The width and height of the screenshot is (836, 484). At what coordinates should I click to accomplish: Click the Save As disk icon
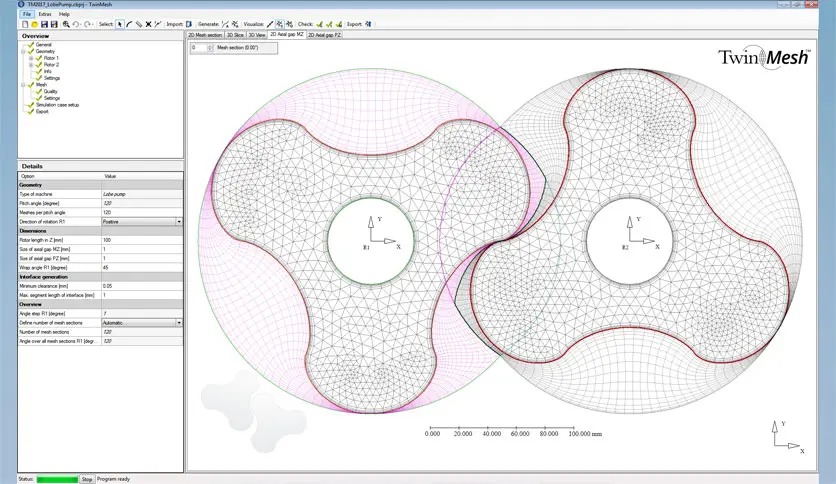tap(54, 25)
